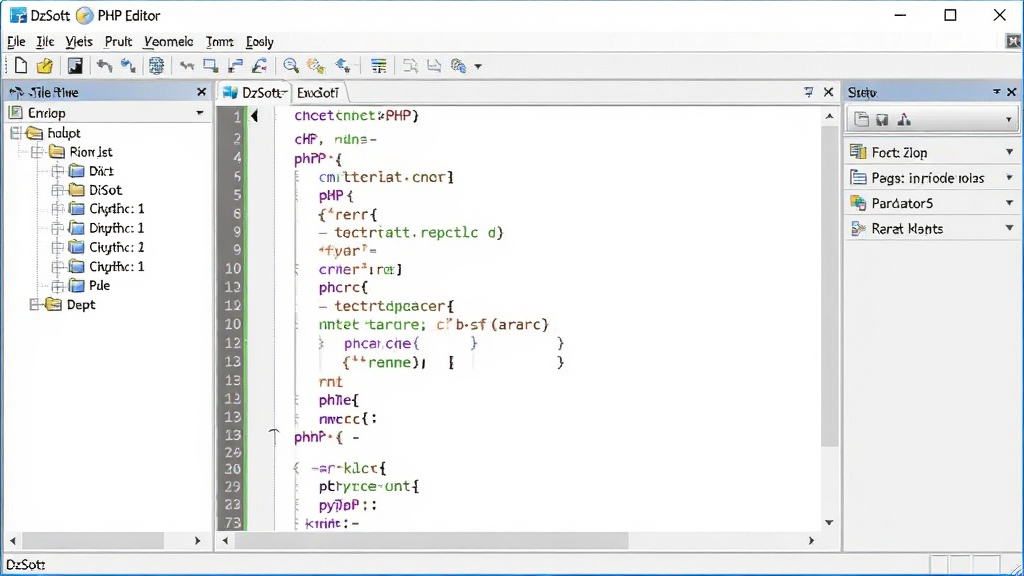The height and width of the screenshot is (576, 1024).
Task: Select the Dept folder label
Action: pos(81,304)
